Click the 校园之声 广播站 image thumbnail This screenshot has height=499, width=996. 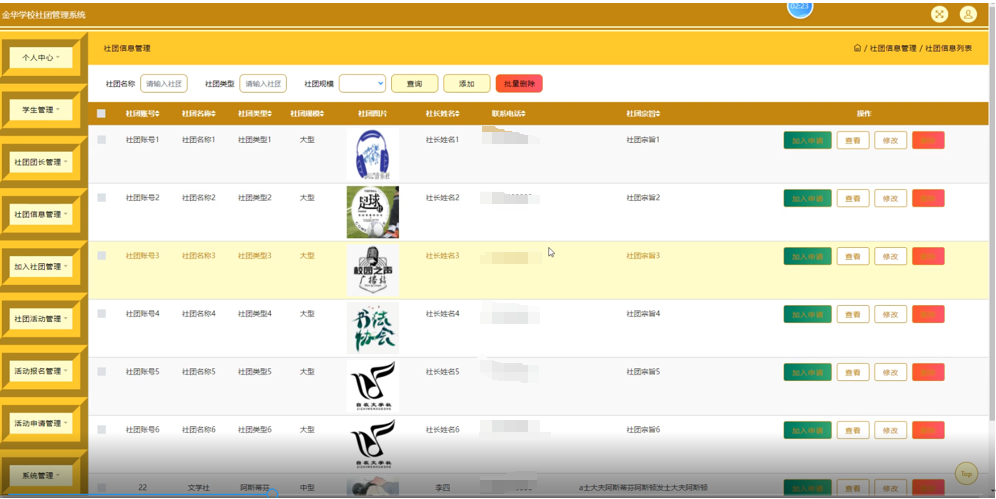click(x=373, y=270)
